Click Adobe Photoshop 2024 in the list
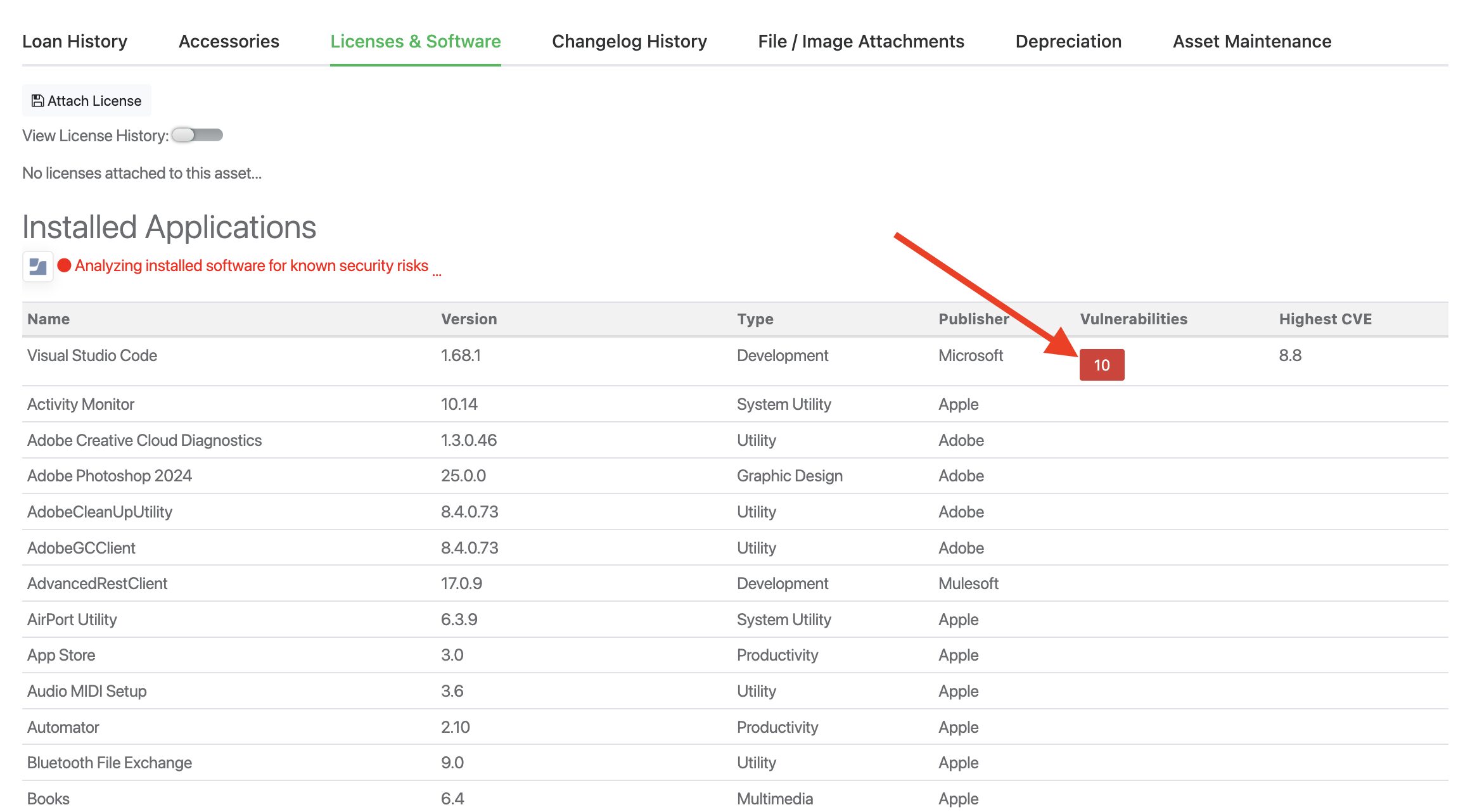 click(x=110, y=476)
